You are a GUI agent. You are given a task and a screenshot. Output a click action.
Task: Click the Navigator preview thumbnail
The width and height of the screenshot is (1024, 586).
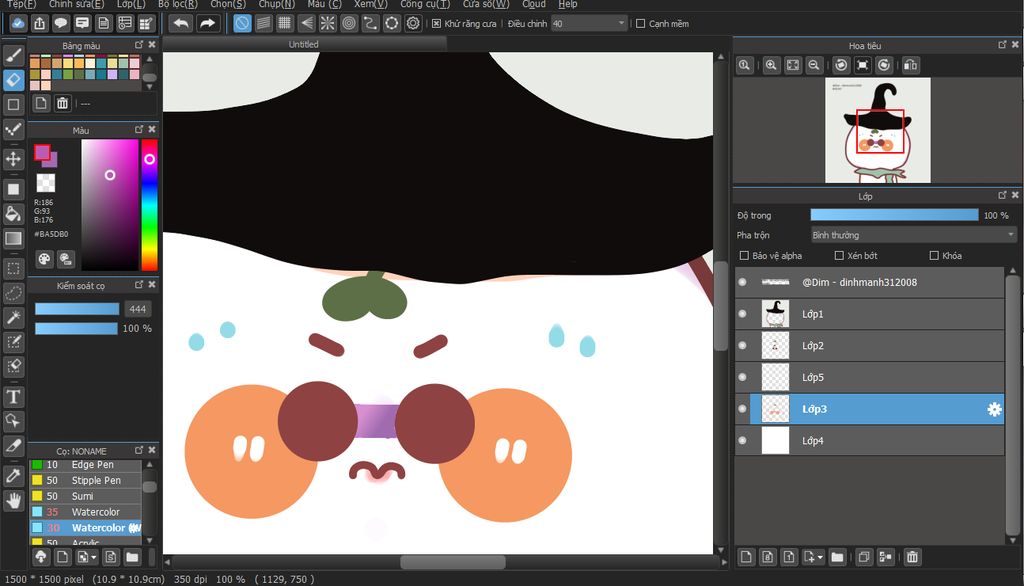pos(878,130)
